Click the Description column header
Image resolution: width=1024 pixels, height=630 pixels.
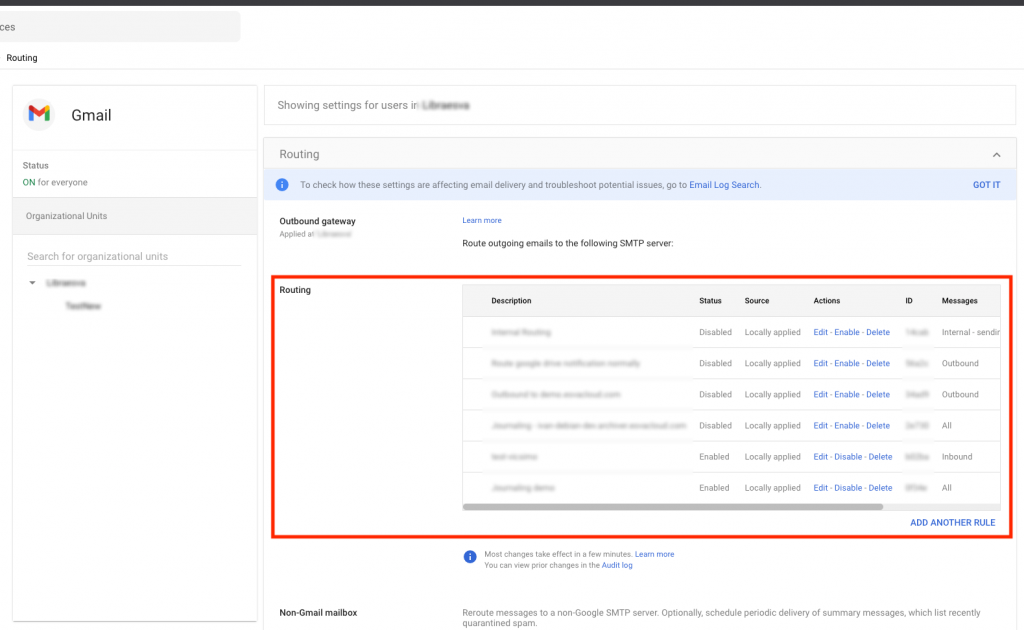[x=511, y=300]
